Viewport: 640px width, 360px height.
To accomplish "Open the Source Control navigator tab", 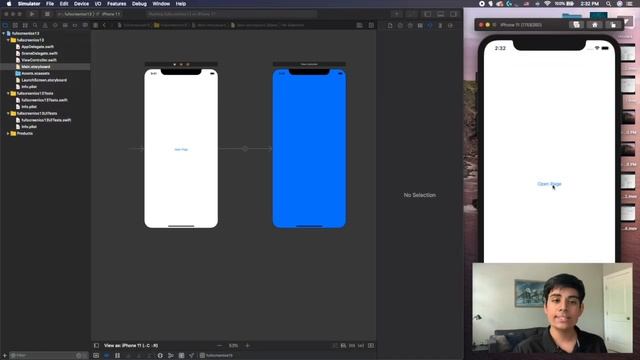I will [x=15, y=25].
